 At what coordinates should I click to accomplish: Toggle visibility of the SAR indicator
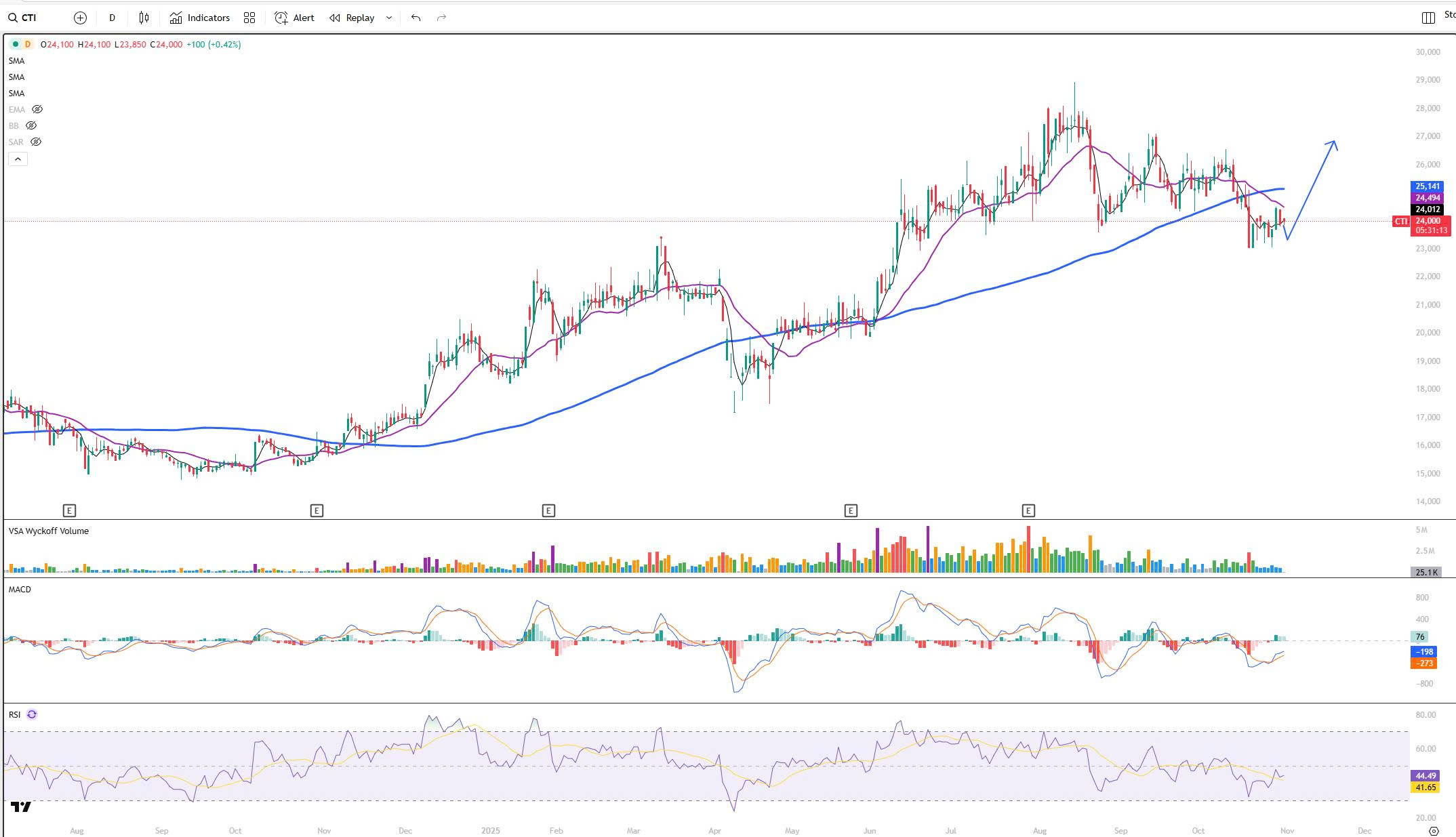tap(36, 142)
